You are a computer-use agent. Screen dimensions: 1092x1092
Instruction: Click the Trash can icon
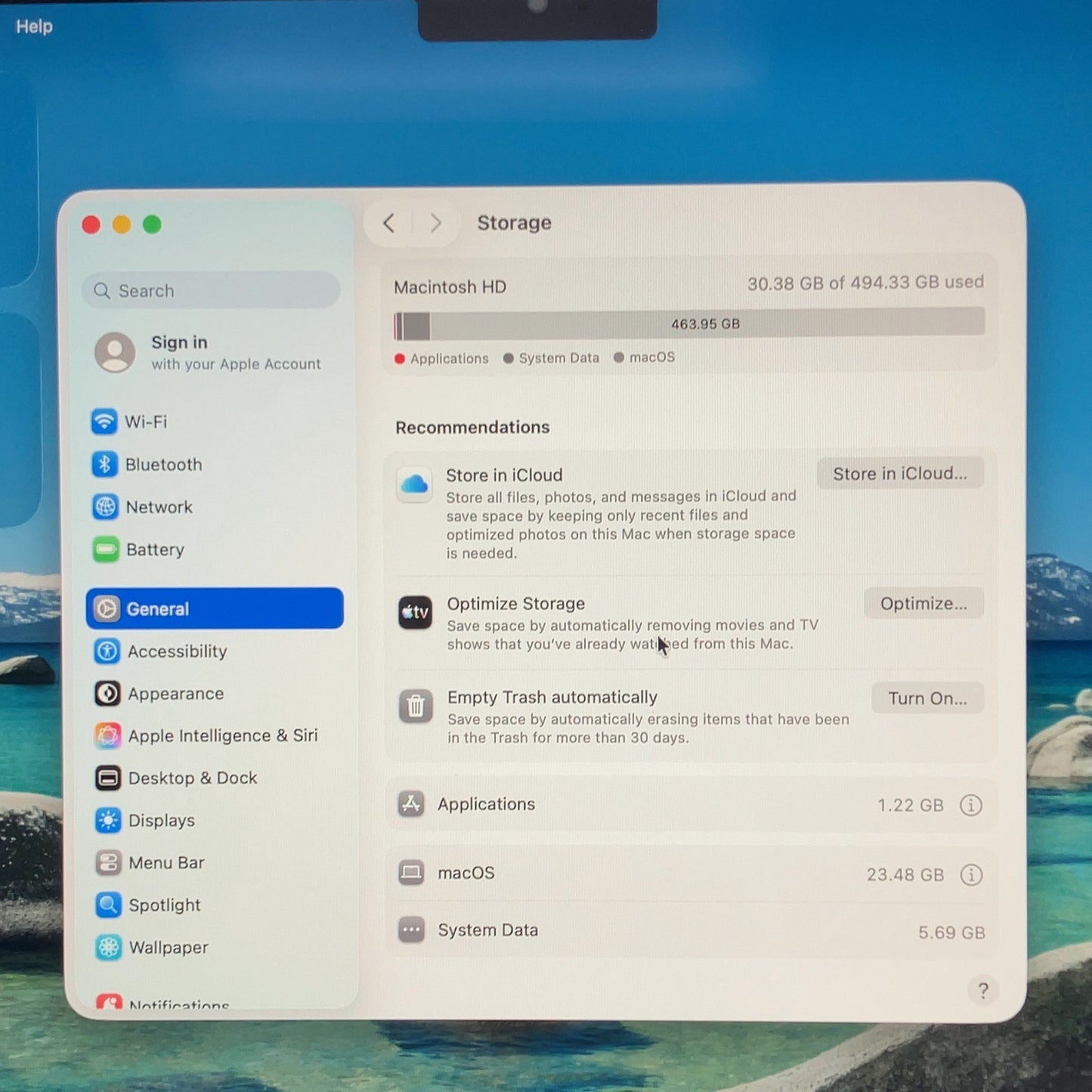point(416,707)
